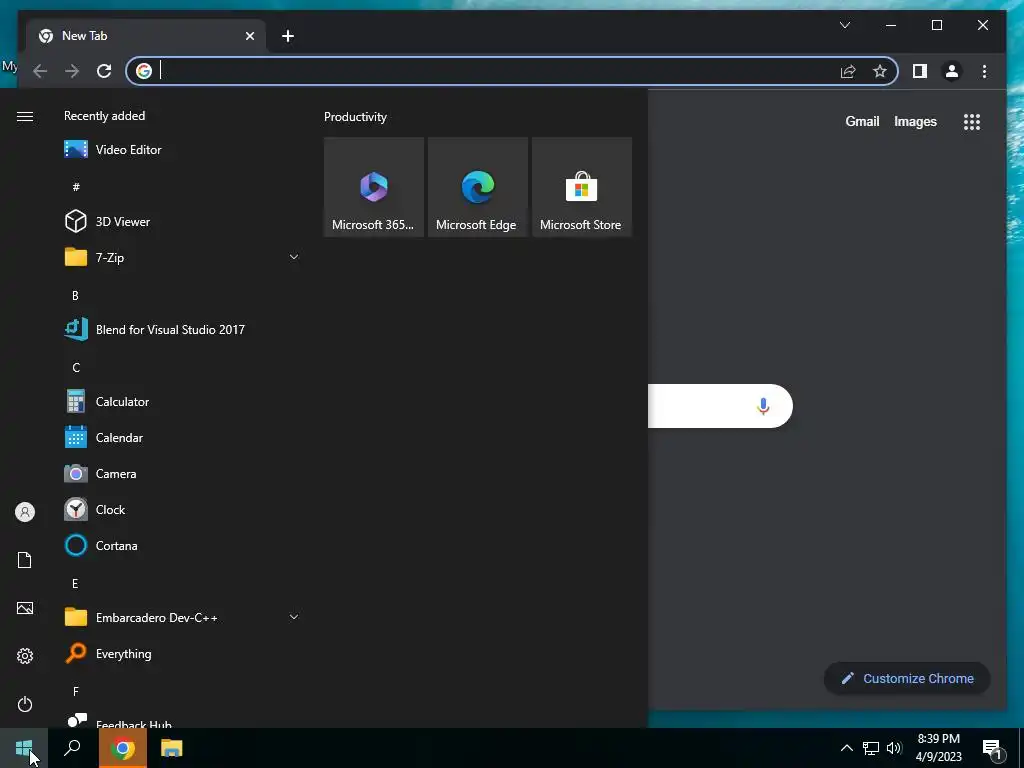Image resolution: width=1024 pixels, height=768 pixels.
Task: Click the letter E section header
Action: tap(75, 583)
